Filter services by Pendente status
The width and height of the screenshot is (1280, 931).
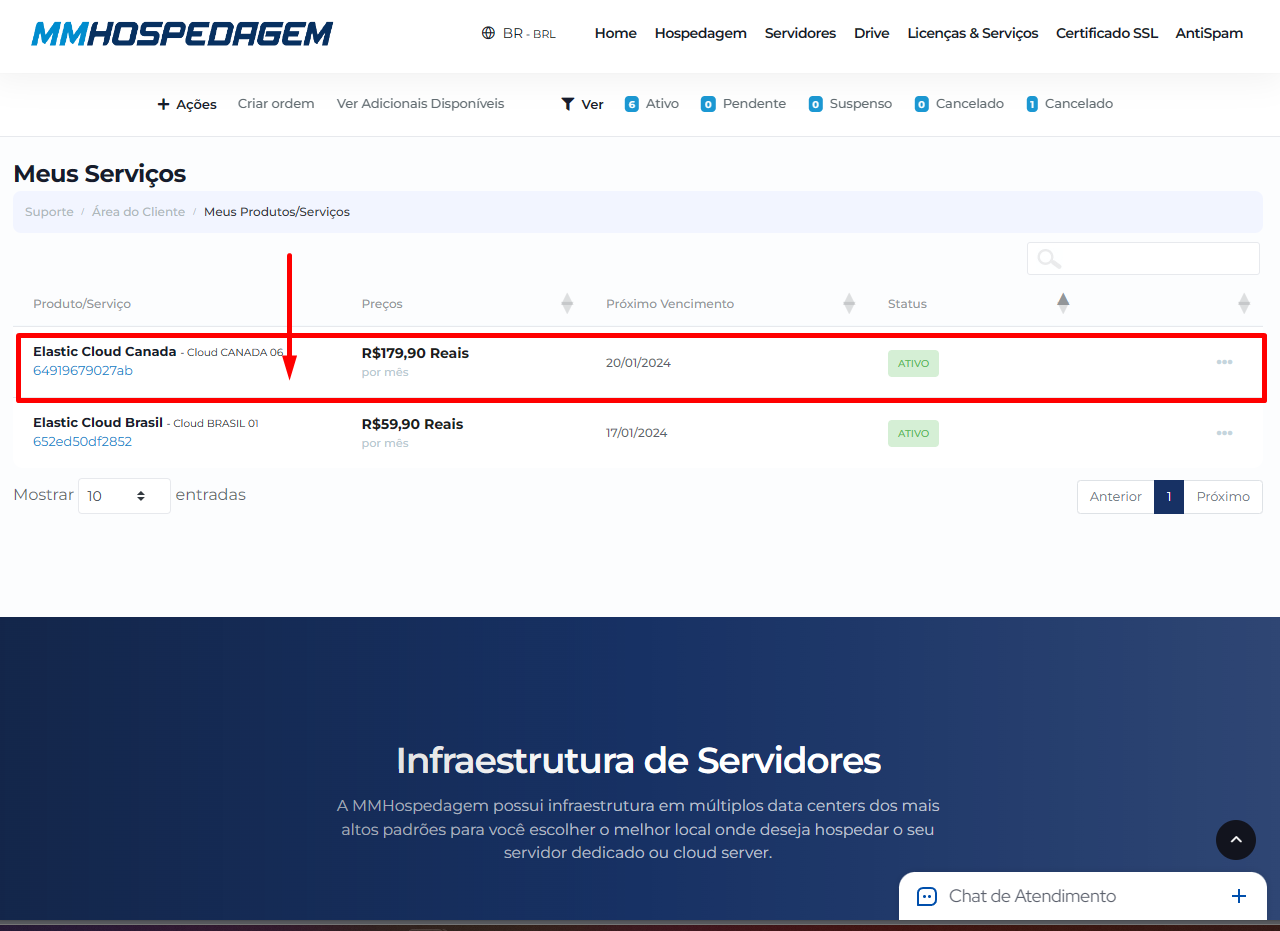[x=743, y=103]
